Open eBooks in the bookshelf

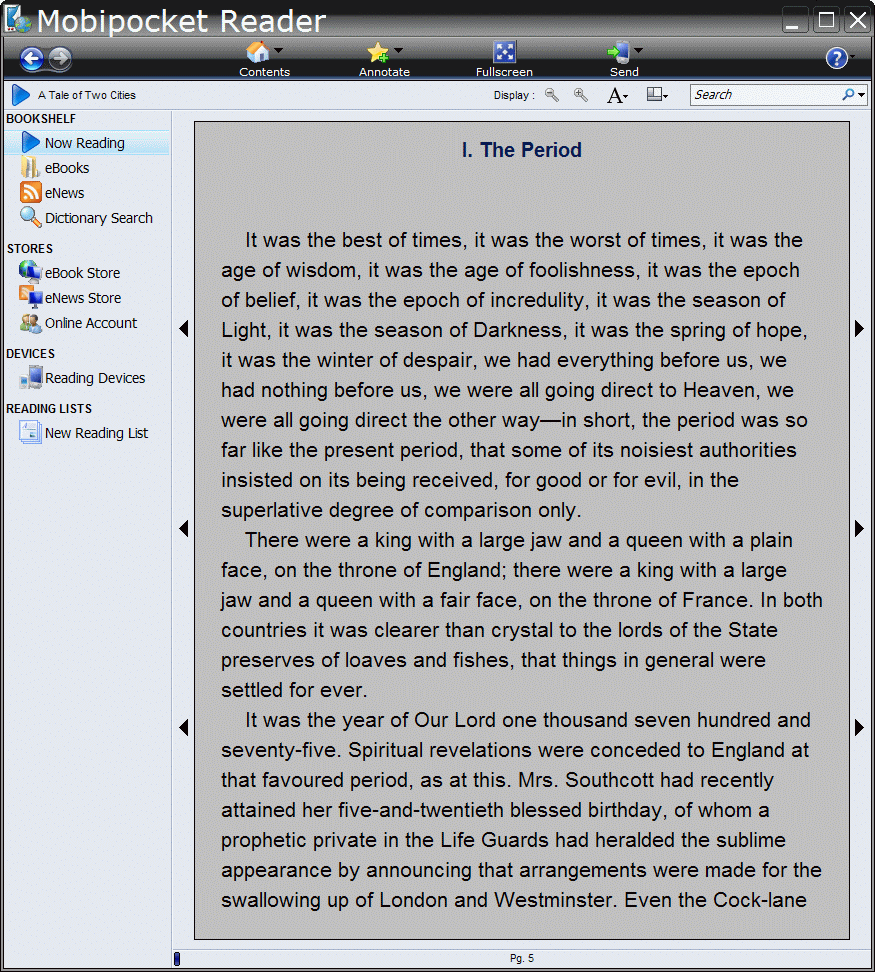point(67,168)
